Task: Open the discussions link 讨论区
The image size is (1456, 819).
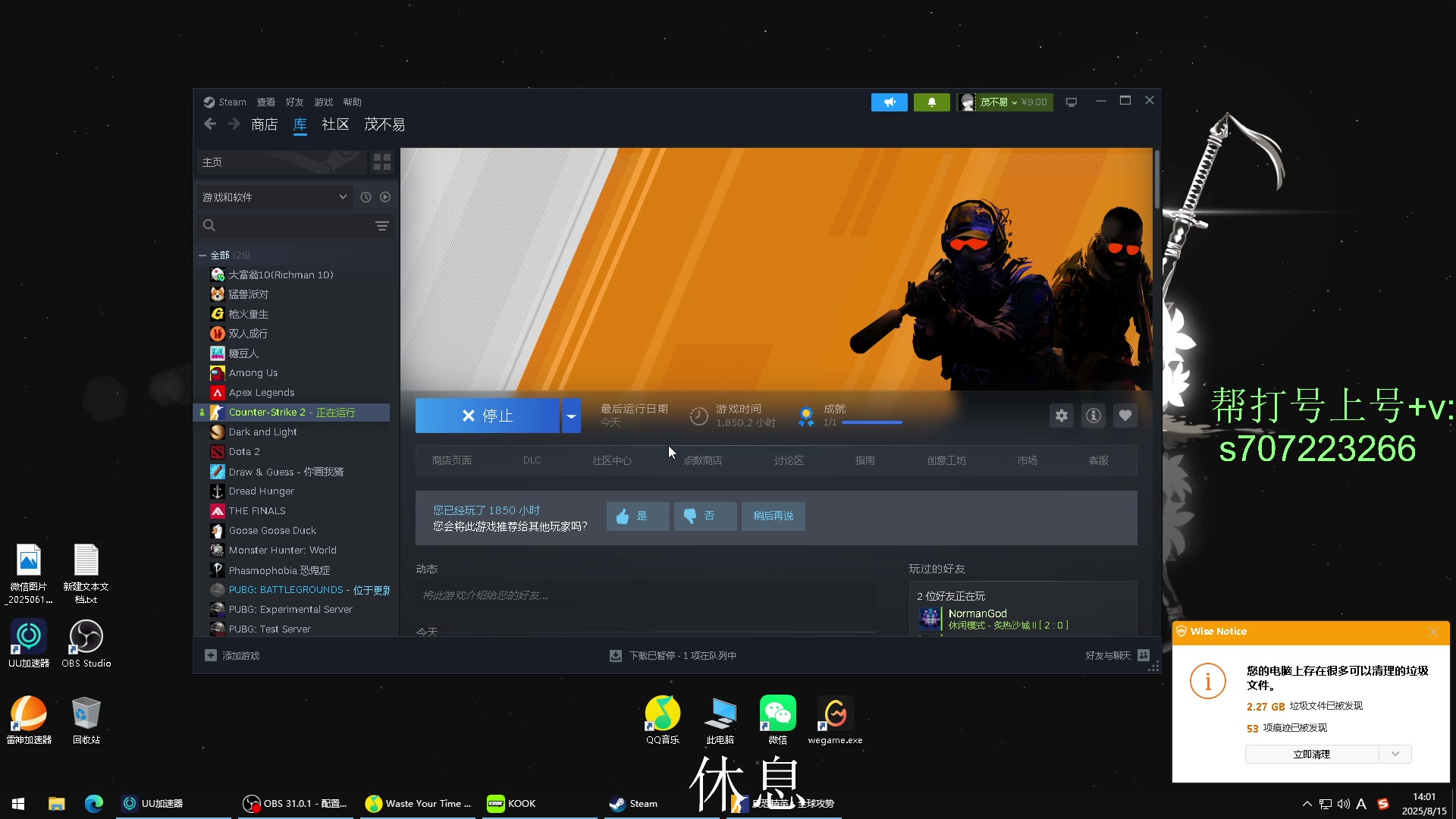Action: 789,461
